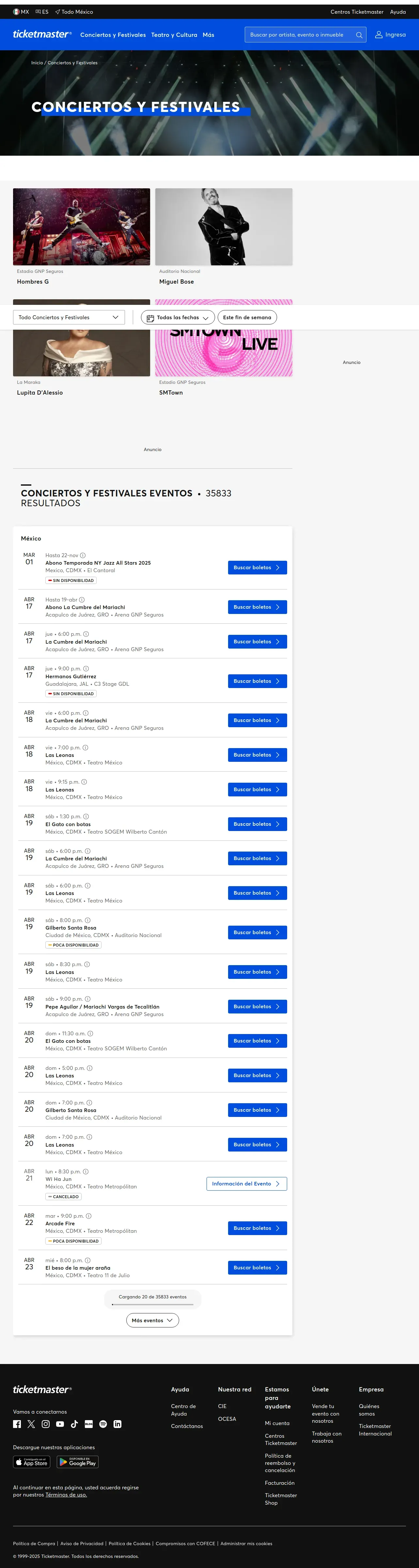Expand Todo Conciertos y Festivales dropdown
The height and width of the screenshot is (1568, 419).
click(x=69, y=317)
